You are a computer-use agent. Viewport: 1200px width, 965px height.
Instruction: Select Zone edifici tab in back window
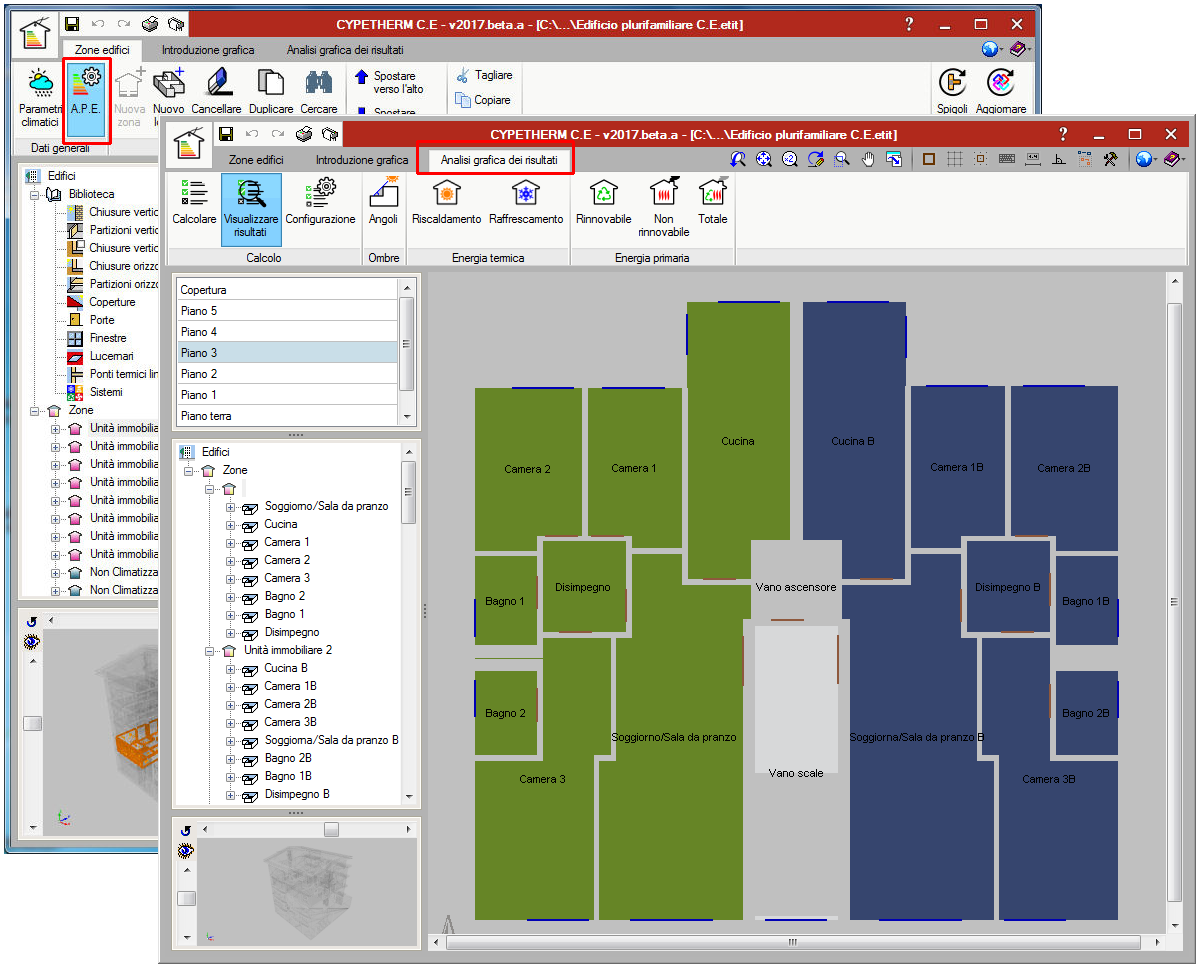point(102,49)
